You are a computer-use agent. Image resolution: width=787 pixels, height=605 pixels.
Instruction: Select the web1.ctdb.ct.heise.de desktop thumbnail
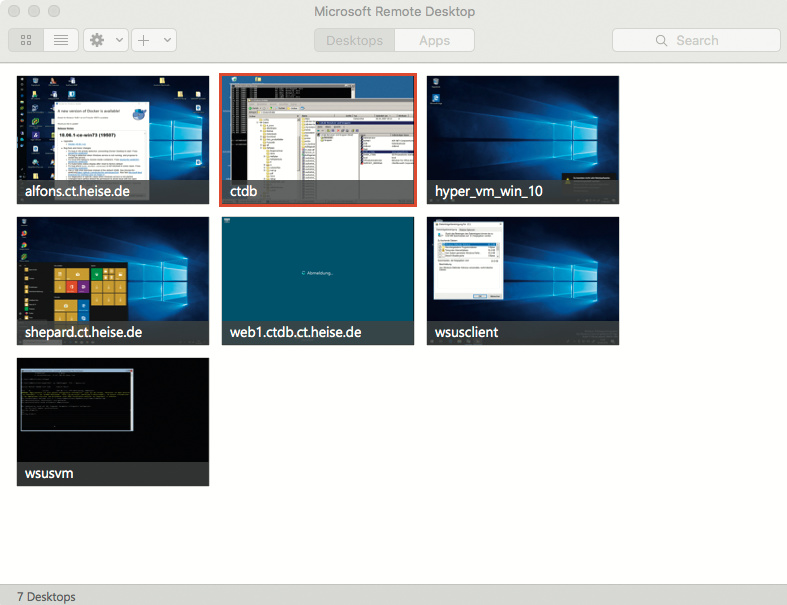point(318,280)
